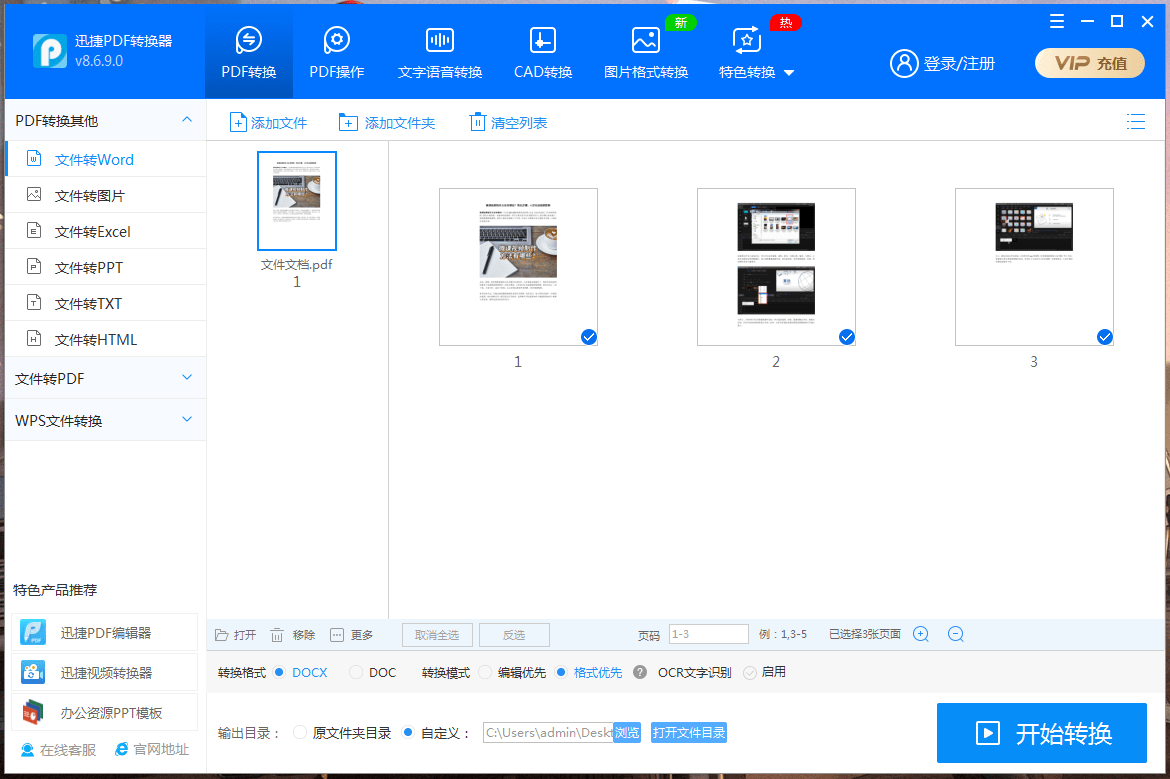Image resolution: width=1170 pixels, height=779 pixels.
Task: Uncheck page 2 thumbnail checkmark
Action: tap(847, 337)
